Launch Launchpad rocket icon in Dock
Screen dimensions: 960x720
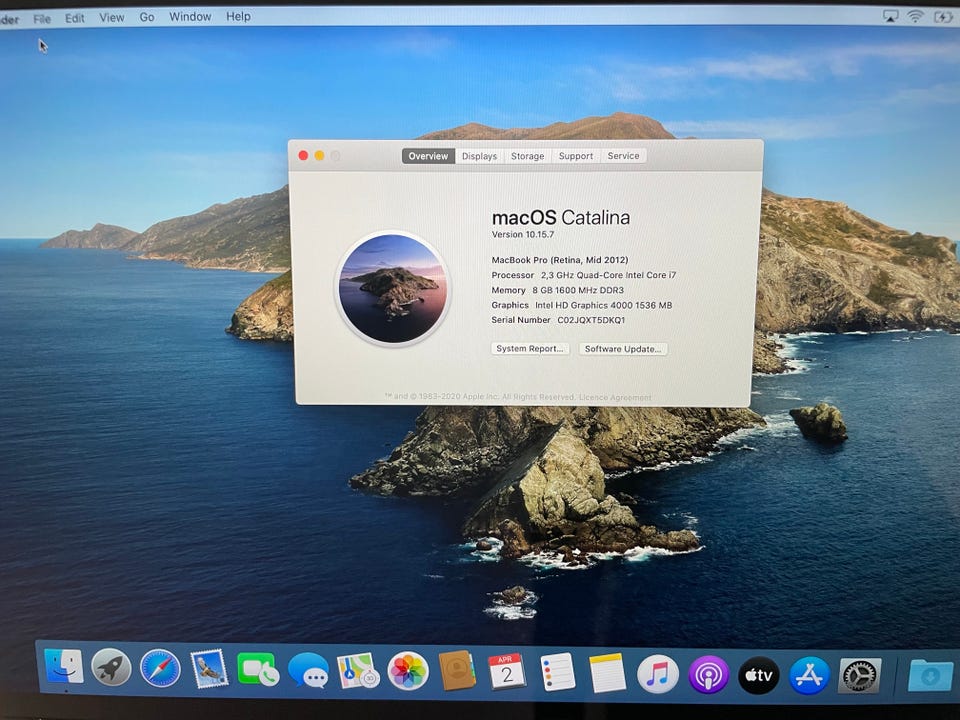[x=111, y=667]
